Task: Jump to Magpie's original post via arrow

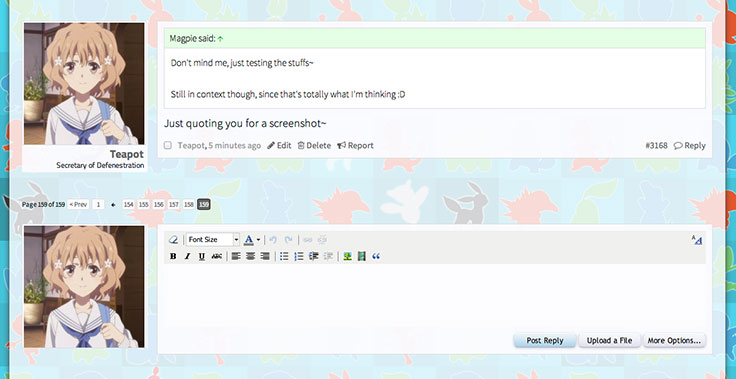Action: click(x=220, y=39)
